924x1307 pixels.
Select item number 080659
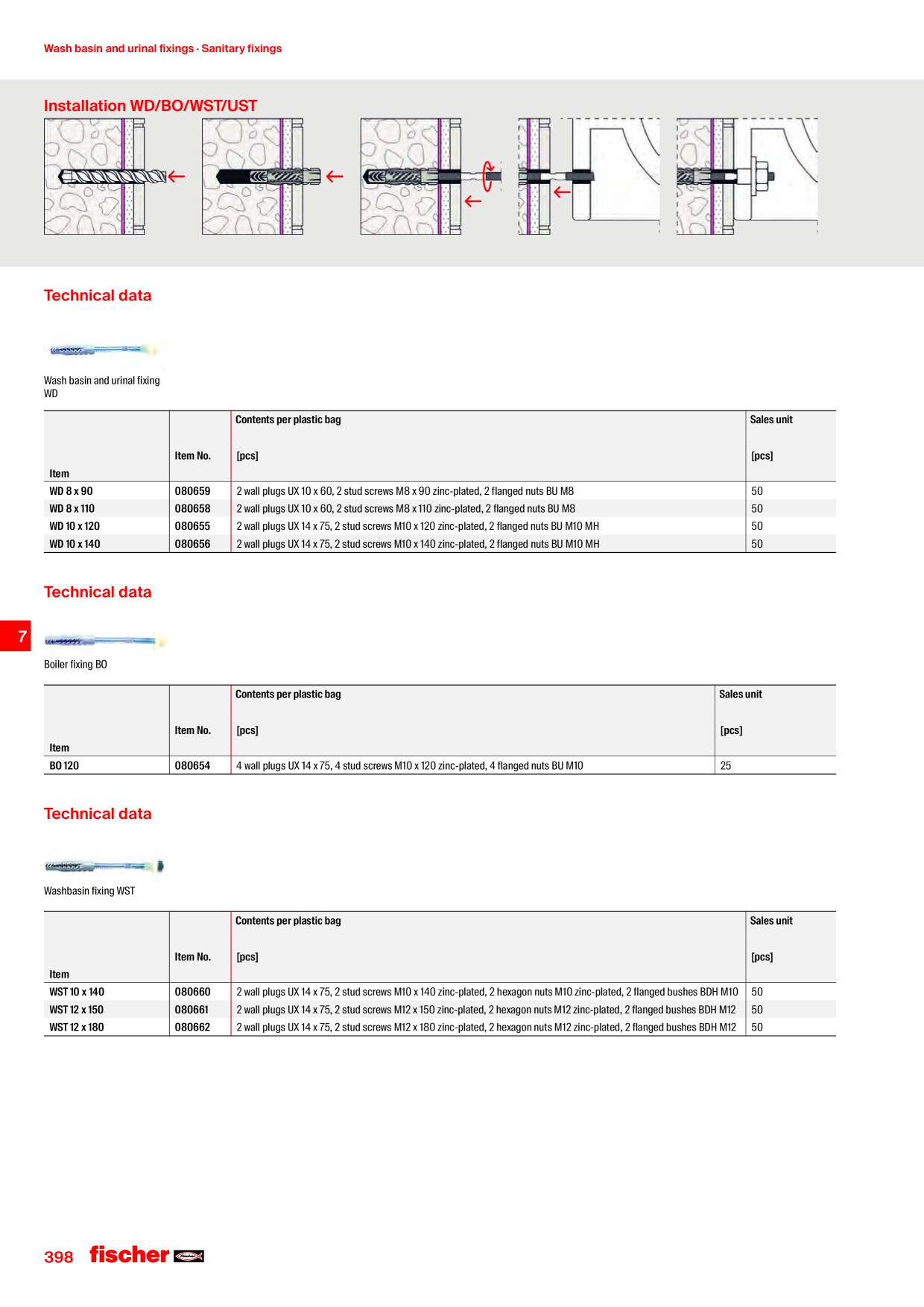[193, 491]
